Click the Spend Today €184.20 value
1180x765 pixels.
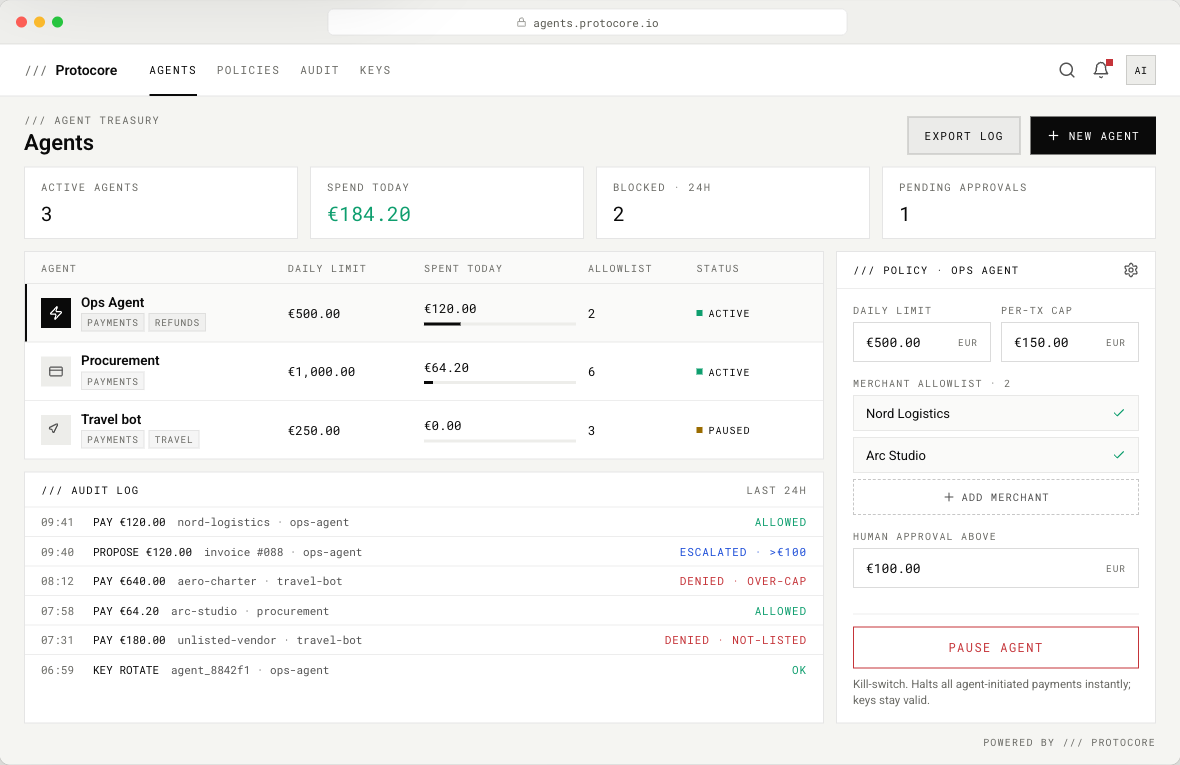(369, 214)
